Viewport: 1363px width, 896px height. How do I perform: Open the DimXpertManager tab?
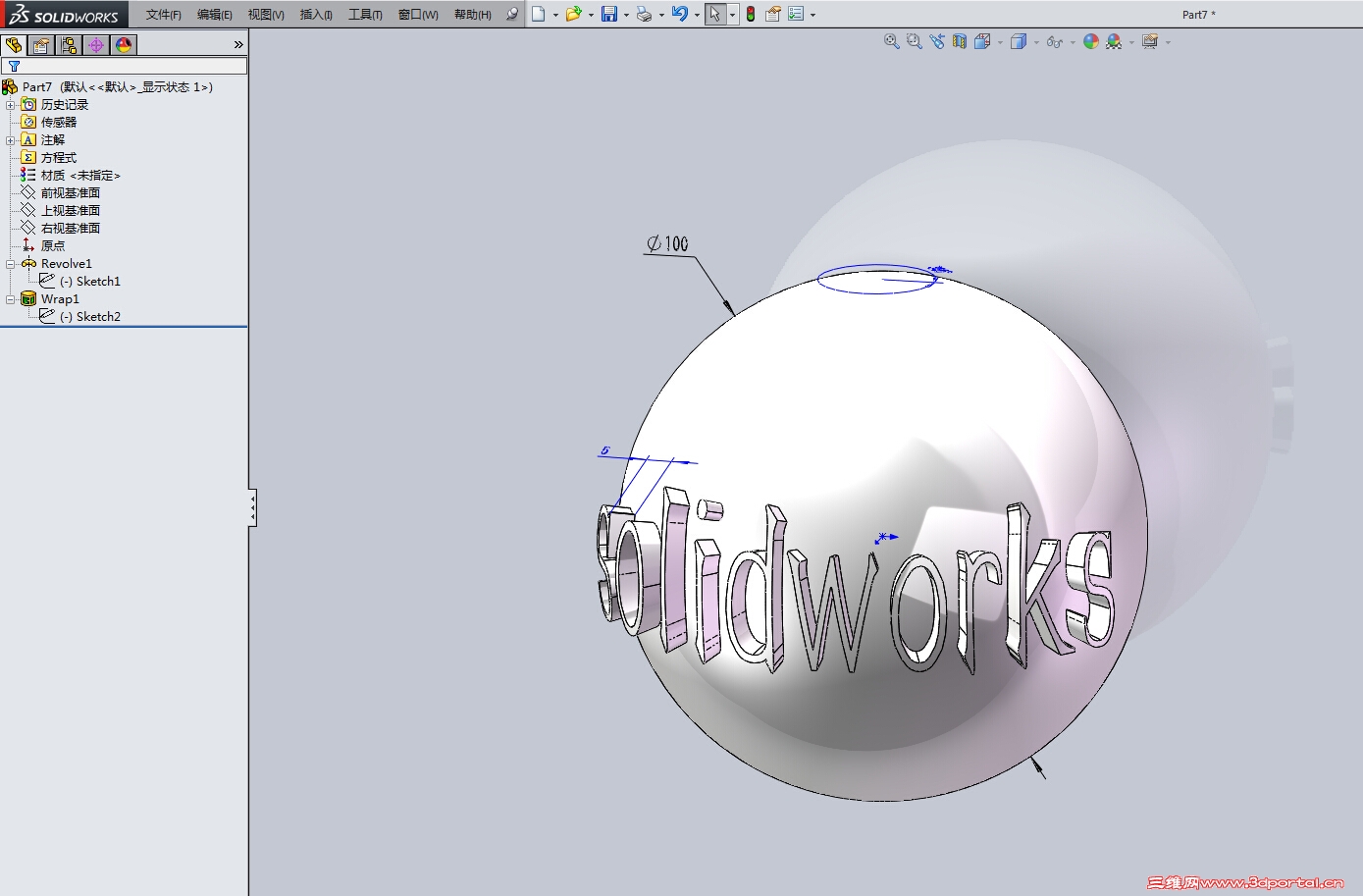(x=96, y=45)
